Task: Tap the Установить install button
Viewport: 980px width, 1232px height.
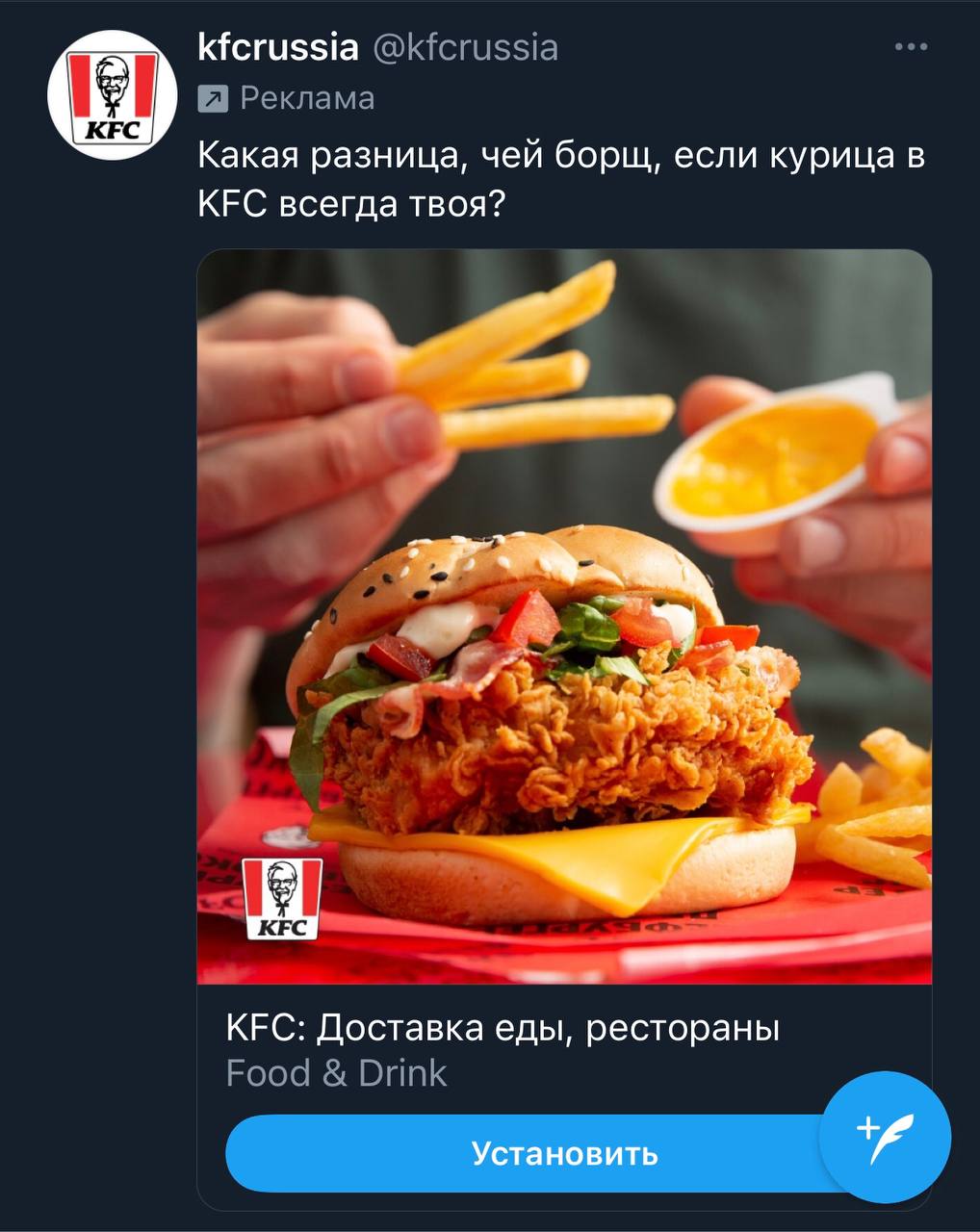Action: tap(564, 1153)
